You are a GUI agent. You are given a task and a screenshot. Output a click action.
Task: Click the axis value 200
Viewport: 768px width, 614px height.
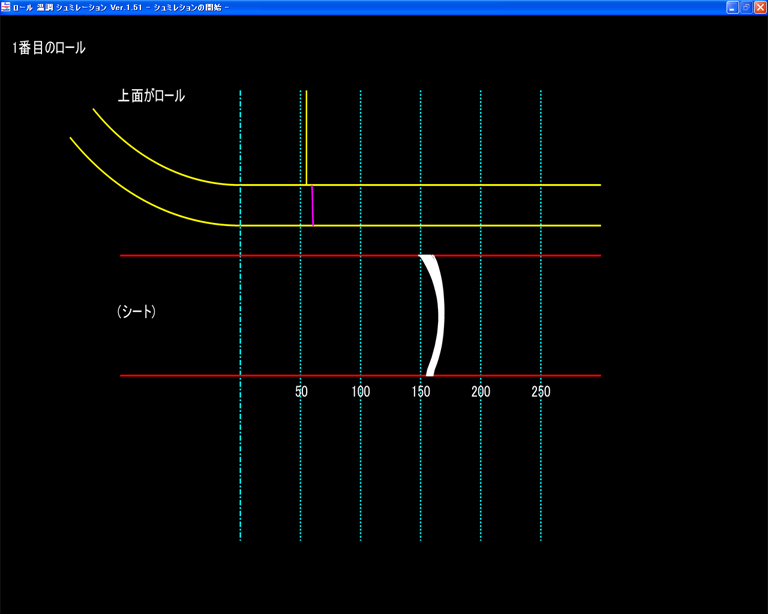[x=481, y=392]
